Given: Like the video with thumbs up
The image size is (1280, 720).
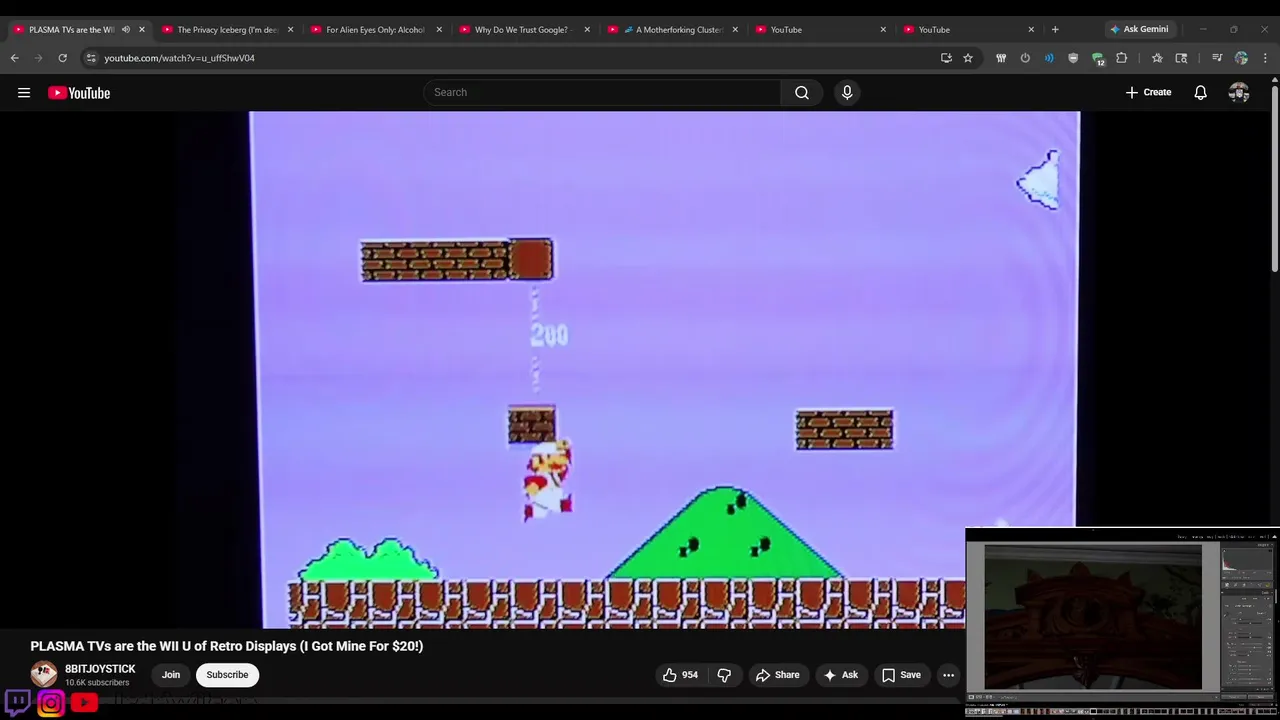Looking at the screenshot, I should (x=680, y=675).
